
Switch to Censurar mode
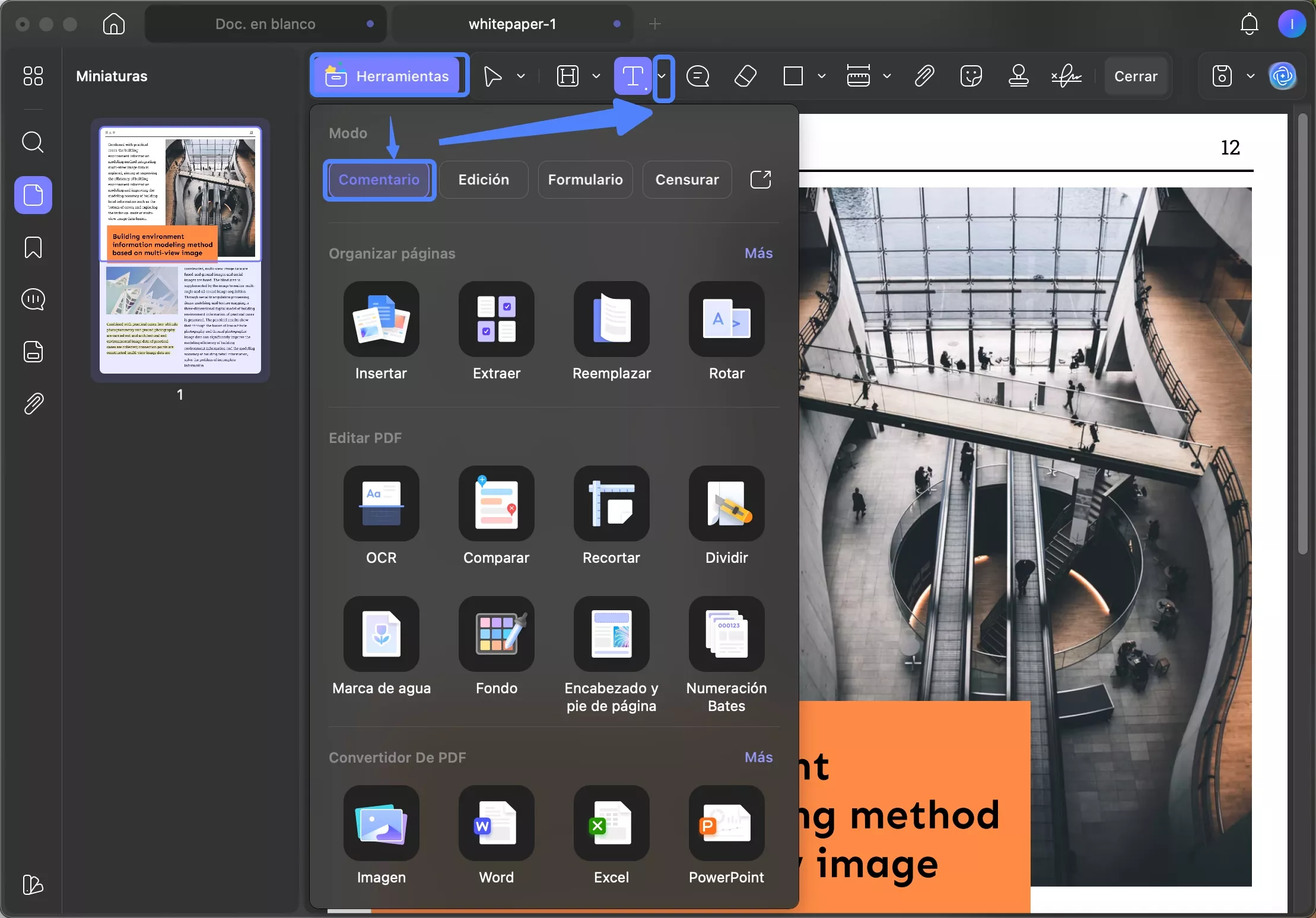pos(687,180)
